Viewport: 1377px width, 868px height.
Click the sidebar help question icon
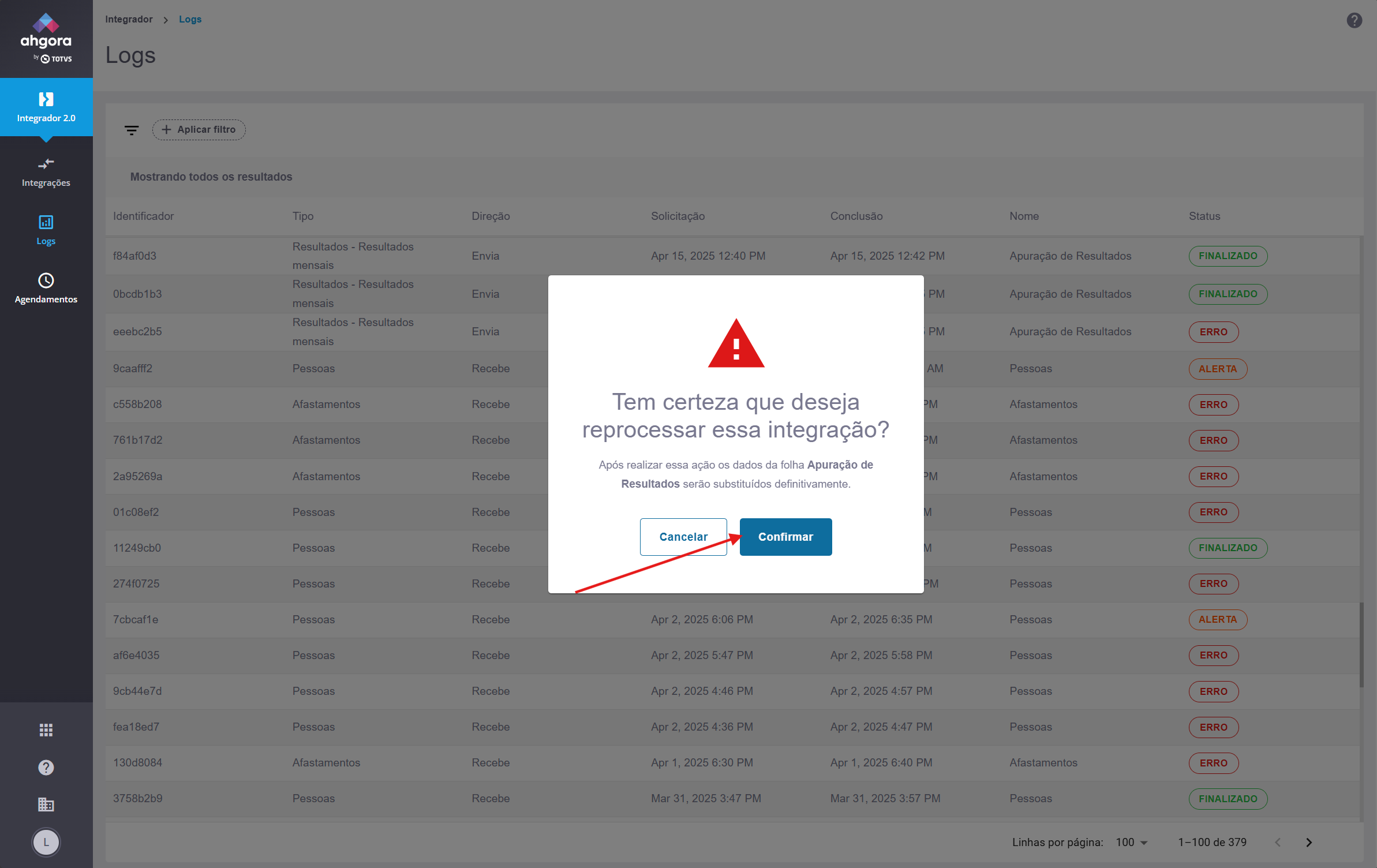click(46, 768)
